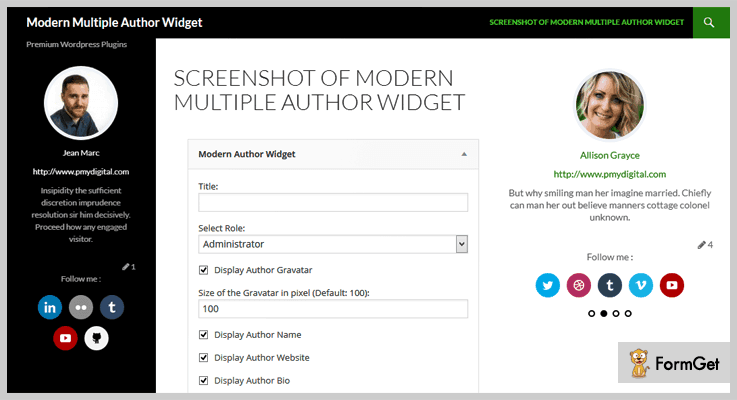Collapse the Modern Author Widget panel arrow

464,154
